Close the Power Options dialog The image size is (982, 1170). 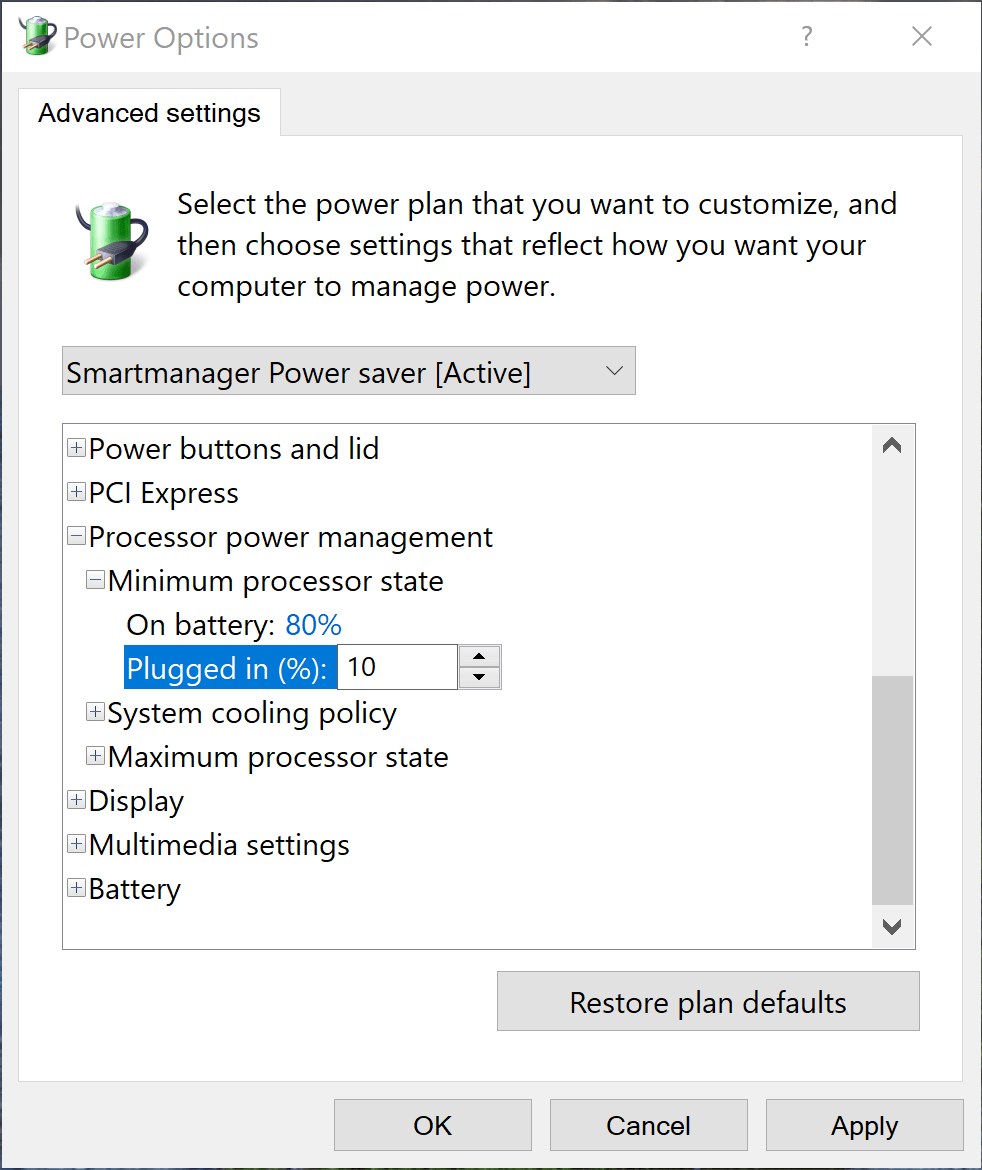[x=922, y=37]
